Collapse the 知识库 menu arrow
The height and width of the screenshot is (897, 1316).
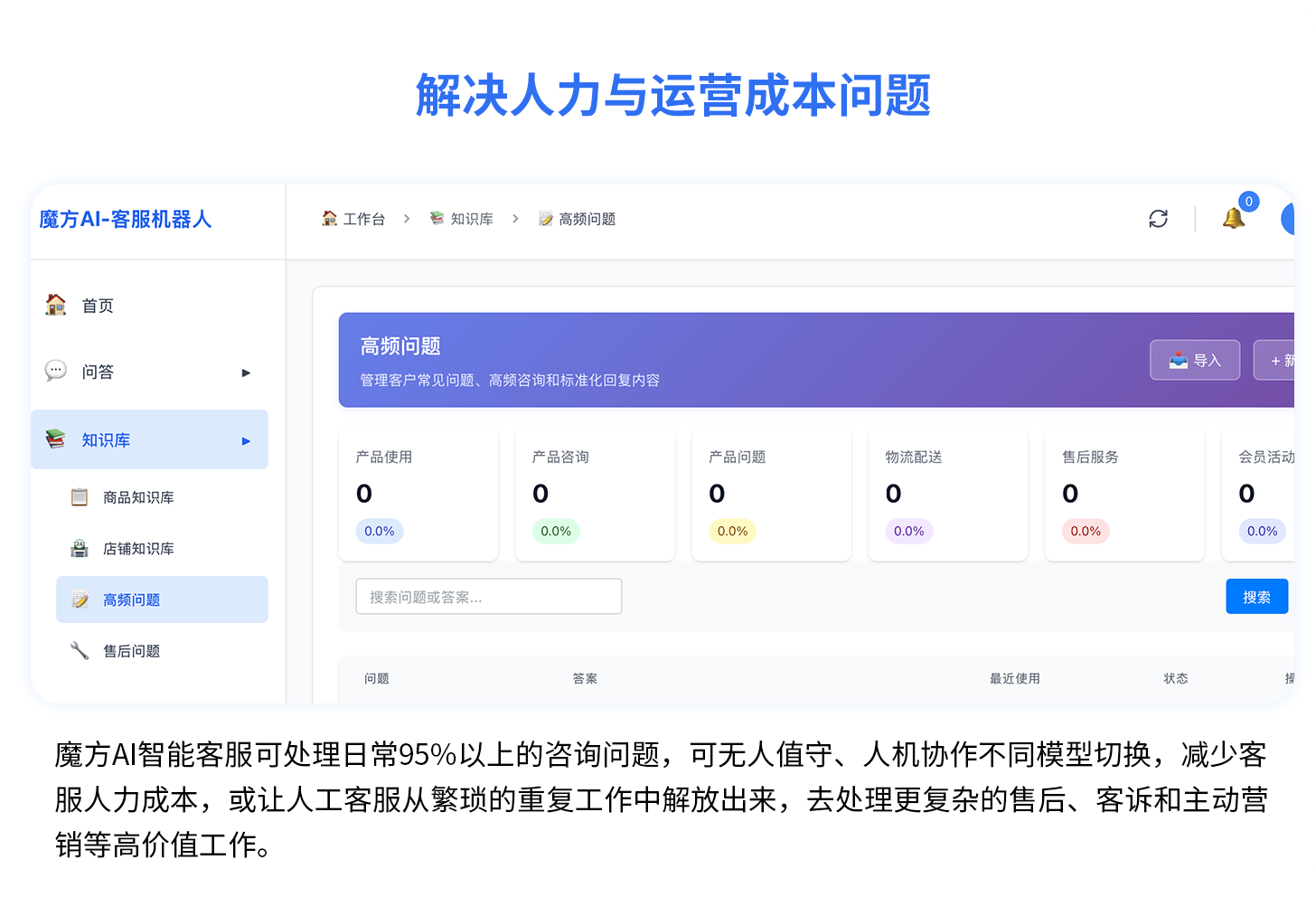pyautogui.click(x=246, y=440)
